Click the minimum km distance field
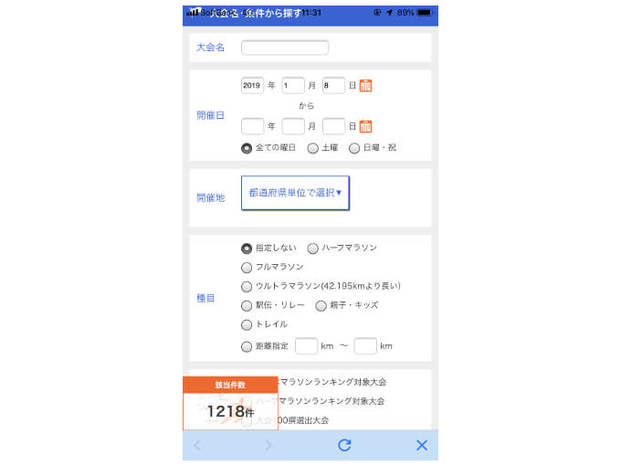The width and height of the screenshot is (621, 466). [x=306, y=346]
